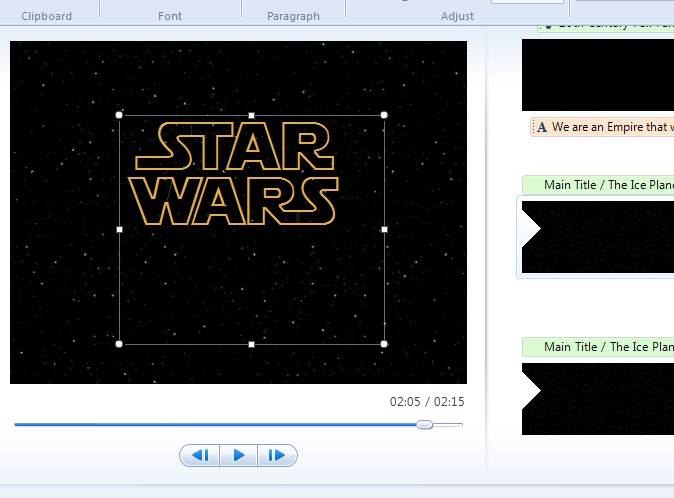Click the Star Wars logo in the preview
The height and width of the screenshot is (498, 674).
click(233, 174)
